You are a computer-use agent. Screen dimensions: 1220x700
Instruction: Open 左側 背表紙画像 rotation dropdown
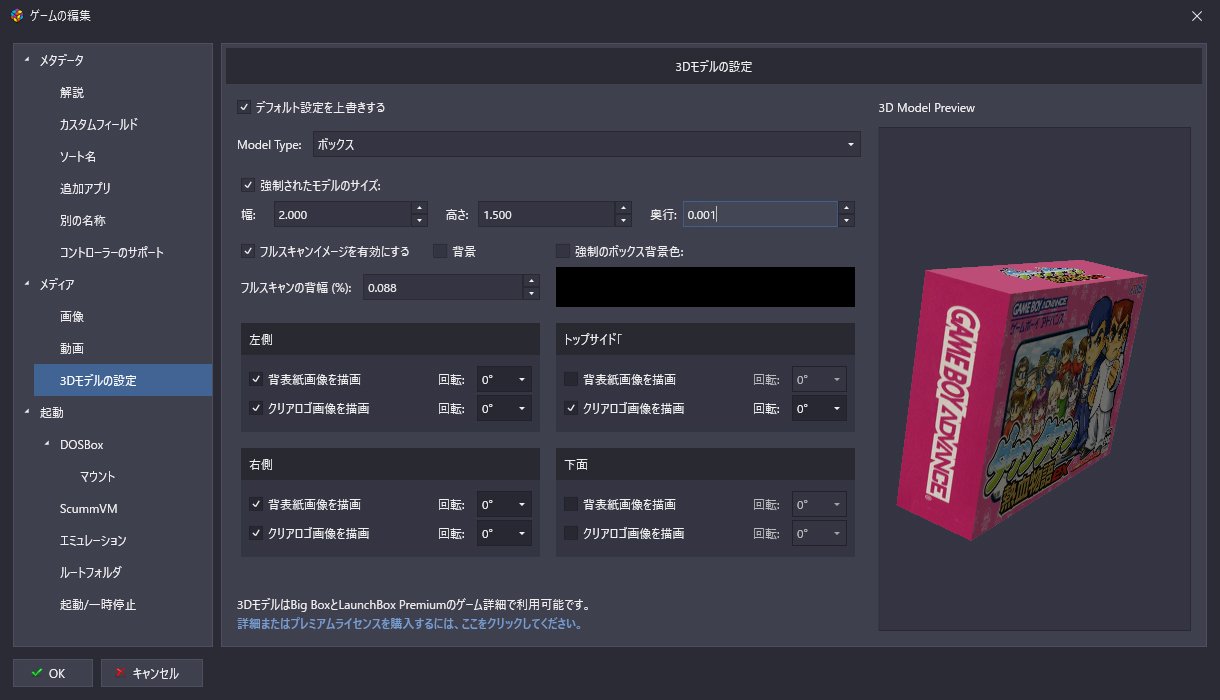click(504, 379)
